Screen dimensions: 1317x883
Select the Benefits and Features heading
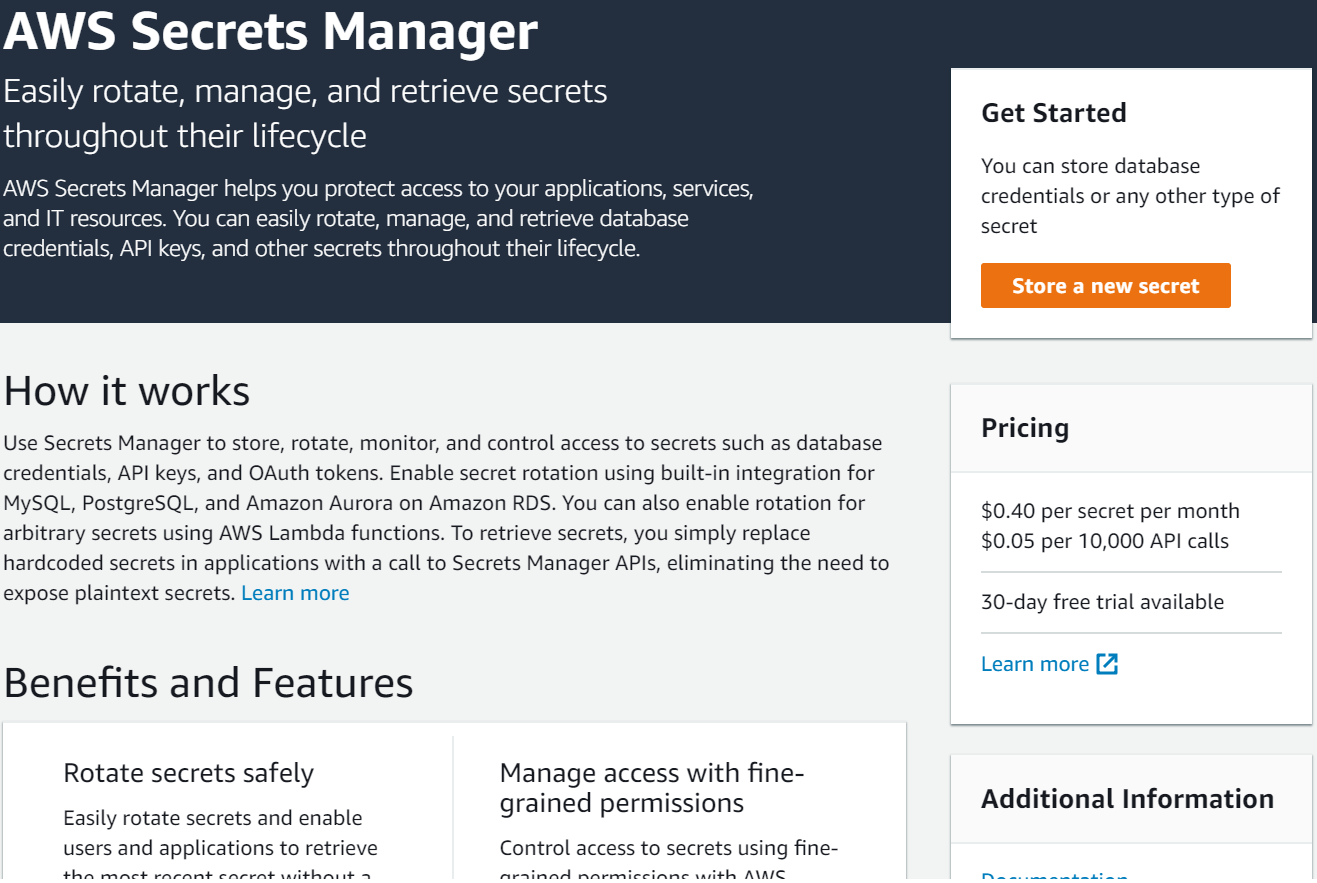(x=208, y=683)
